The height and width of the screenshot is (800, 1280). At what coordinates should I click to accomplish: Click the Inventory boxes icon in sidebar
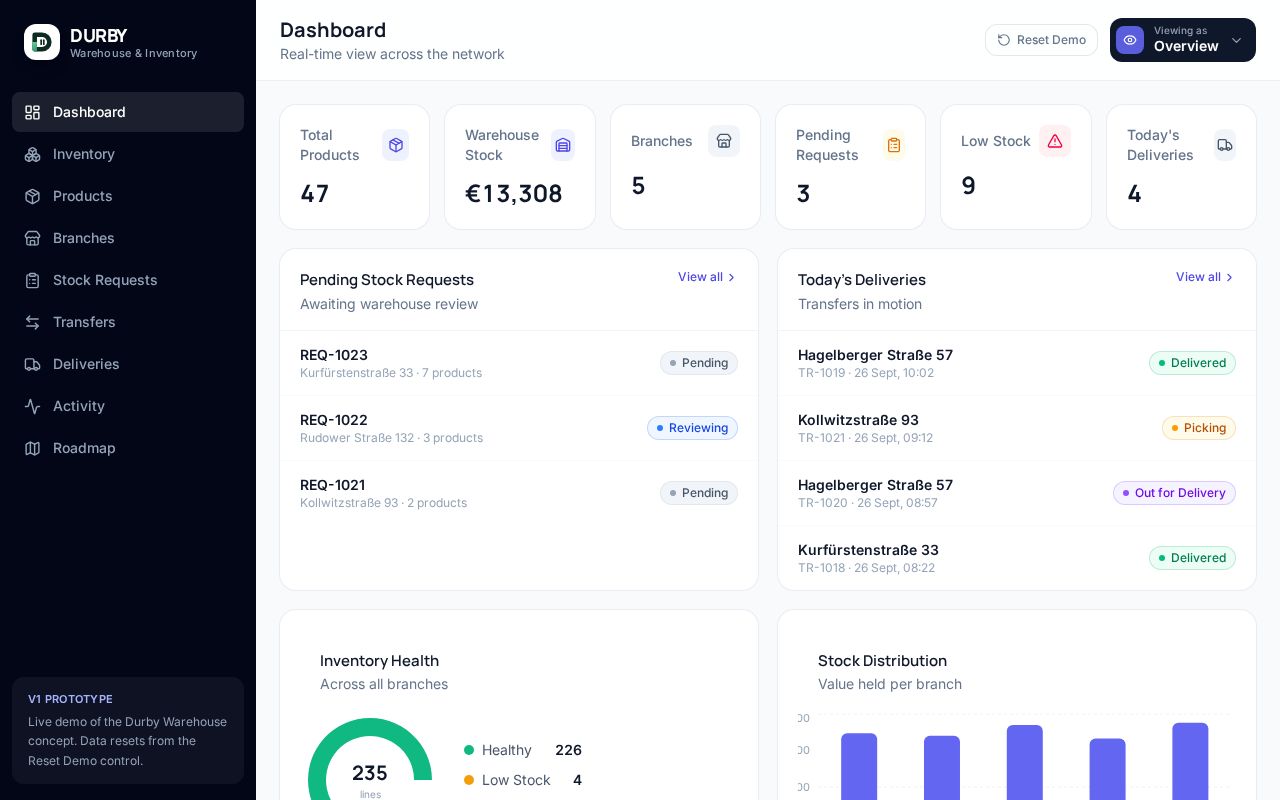coord(33,154)
